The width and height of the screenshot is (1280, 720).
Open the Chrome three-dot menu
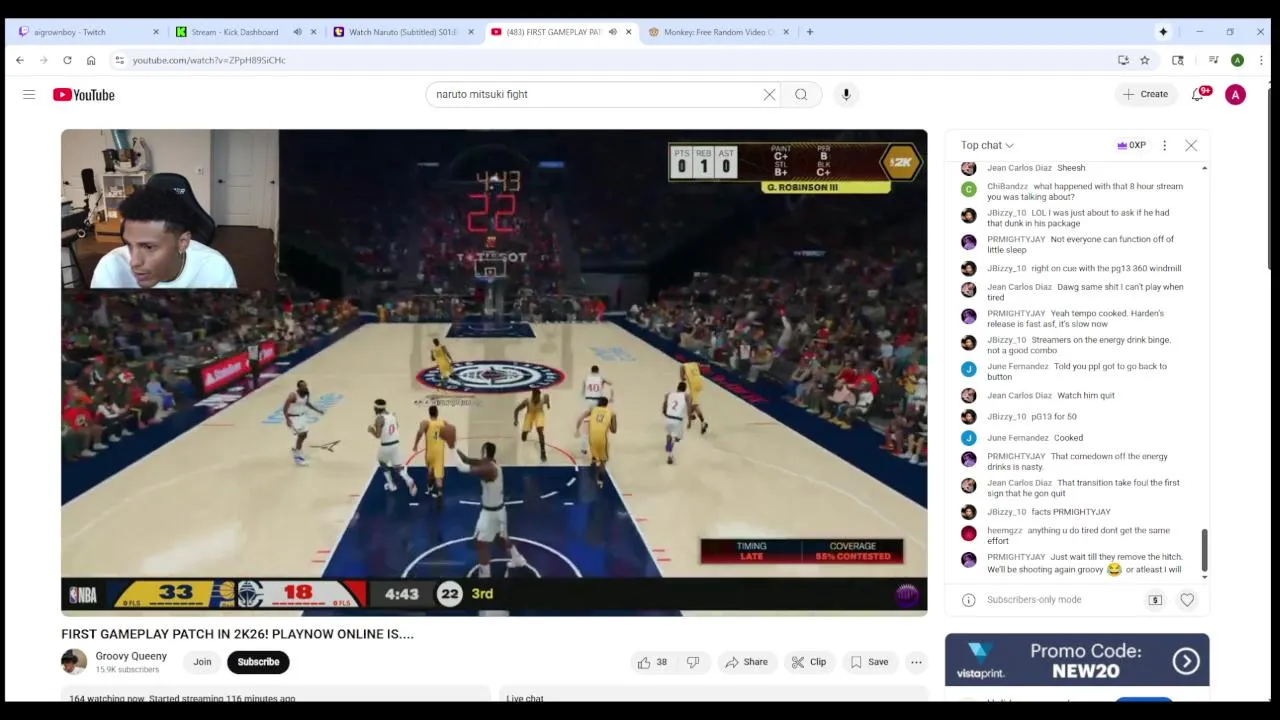1259,60
